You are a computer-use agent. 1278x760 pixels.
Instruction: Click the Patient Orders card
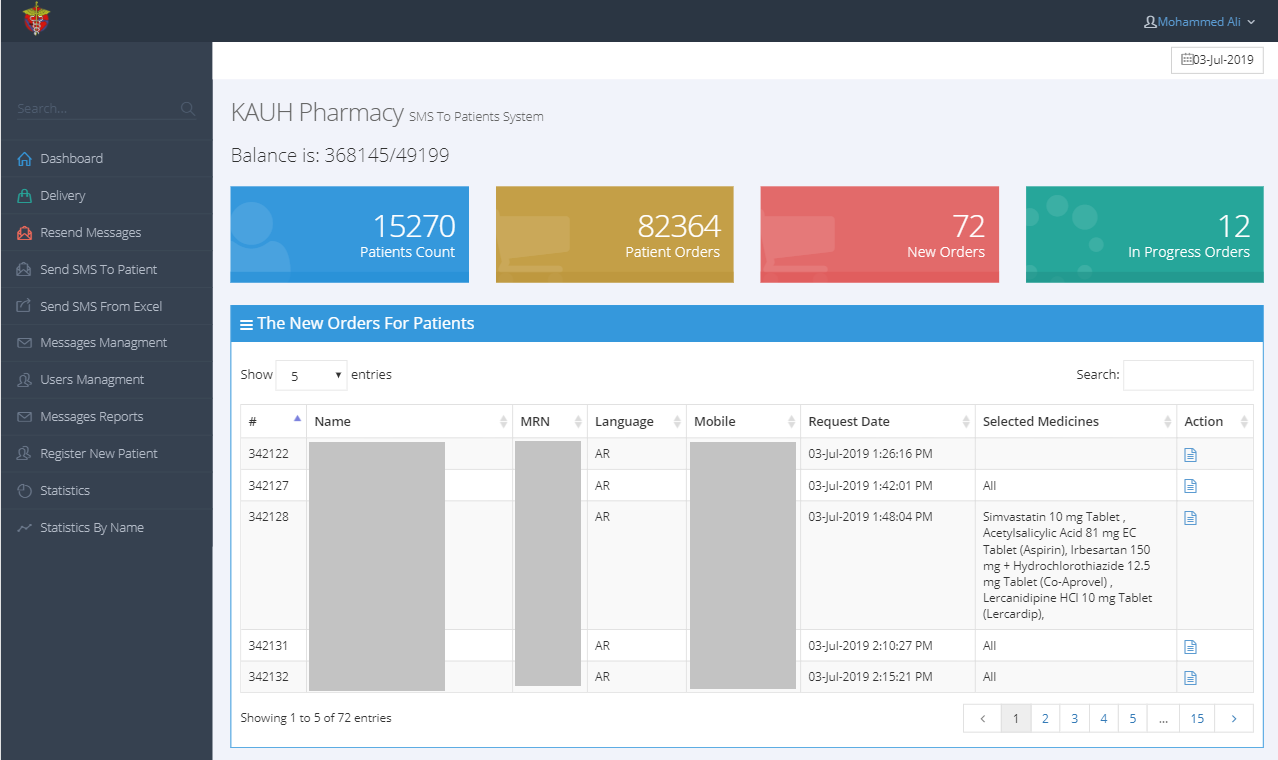coord(614,234)
